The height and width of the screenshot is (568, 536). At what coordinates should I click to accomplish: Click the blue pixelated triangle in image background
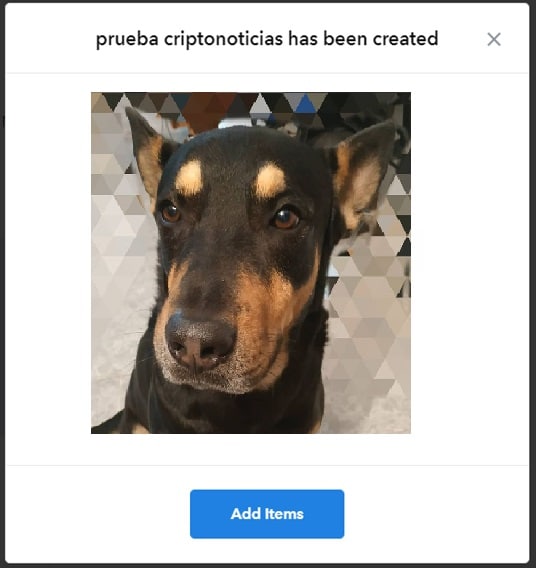pyautogui.click(x=305, y=104)
